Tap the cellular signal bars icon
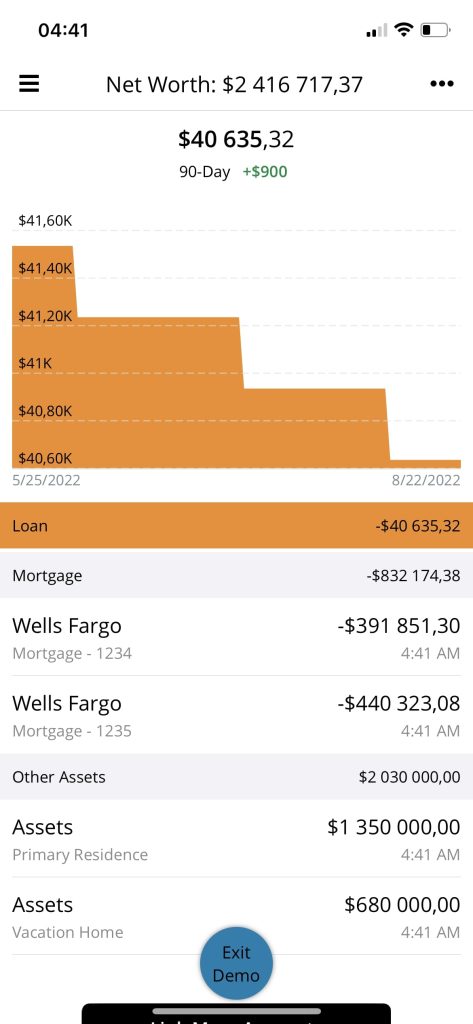Viewport: 473px width, 1024px height. coord(376,31)
